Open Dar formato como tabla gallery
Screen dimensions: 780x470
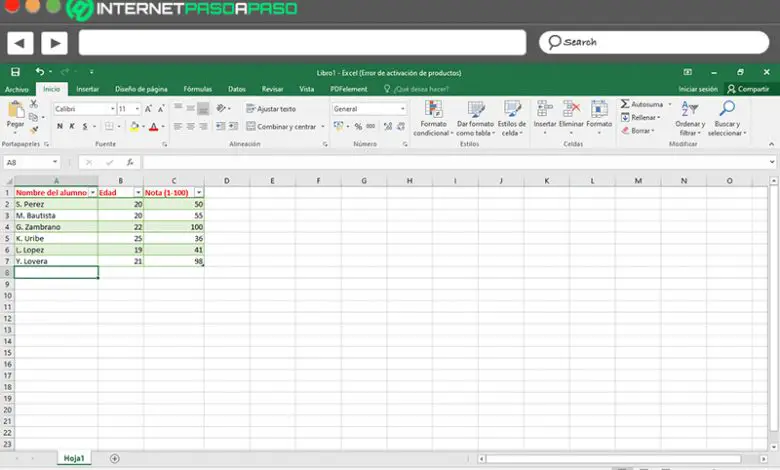pyautogui.click(x=476, y=118)
